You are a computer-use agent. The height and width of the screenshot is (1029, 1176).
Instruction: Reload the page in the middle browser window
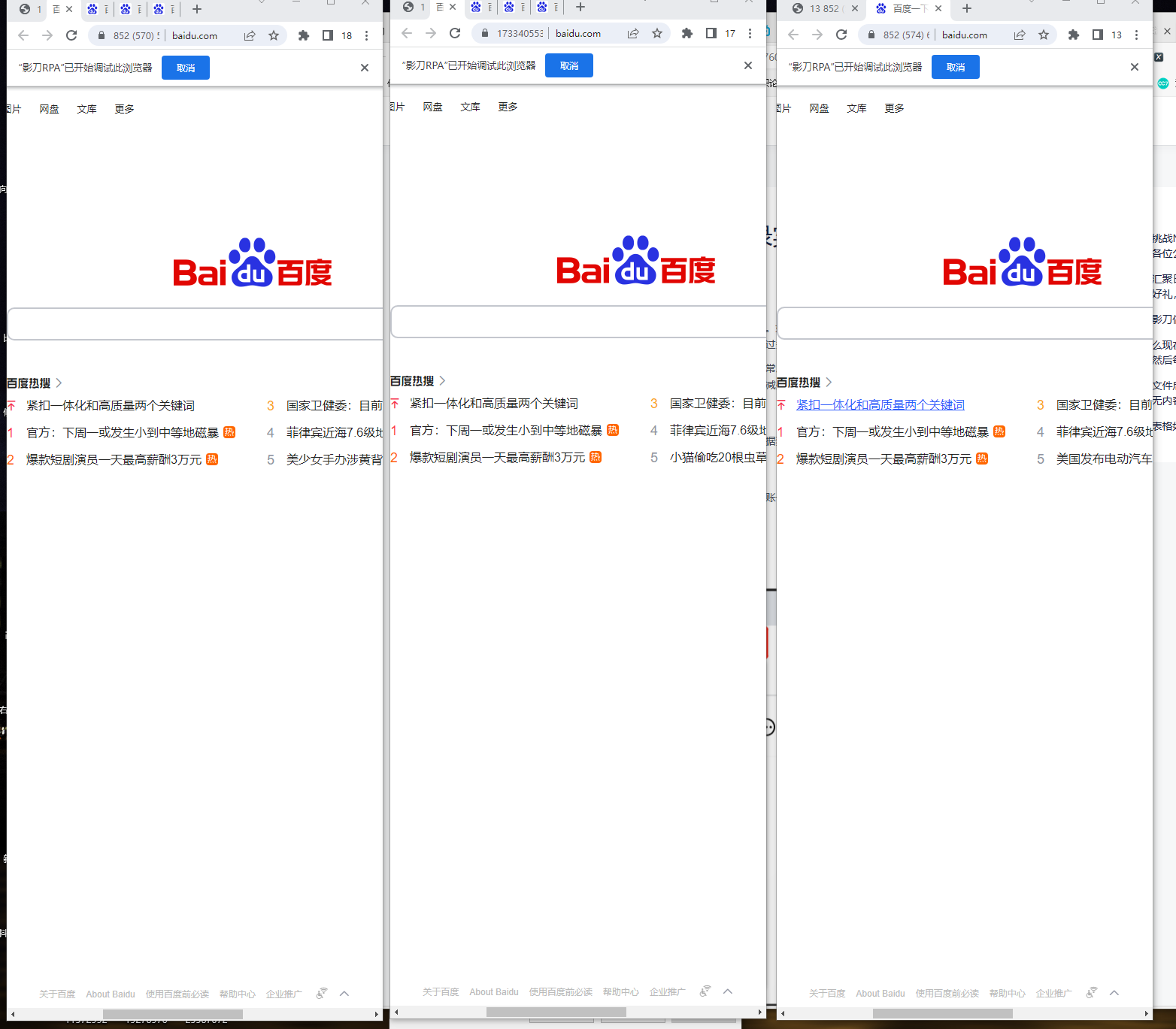click(455, 33)
